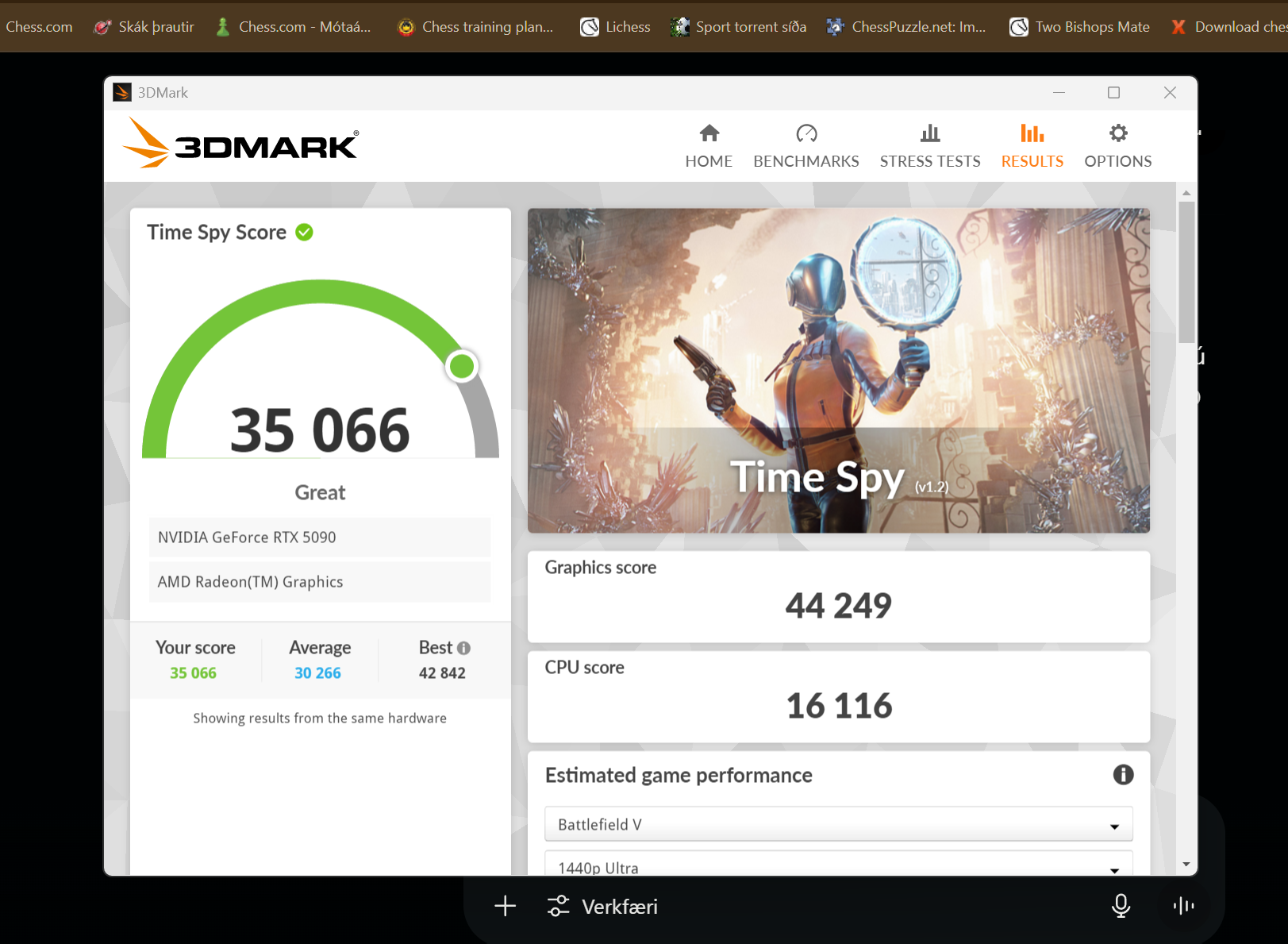The image size is (1288, 944).
Task: Click the Verkfæri tools button
Action: click(603, 906)
